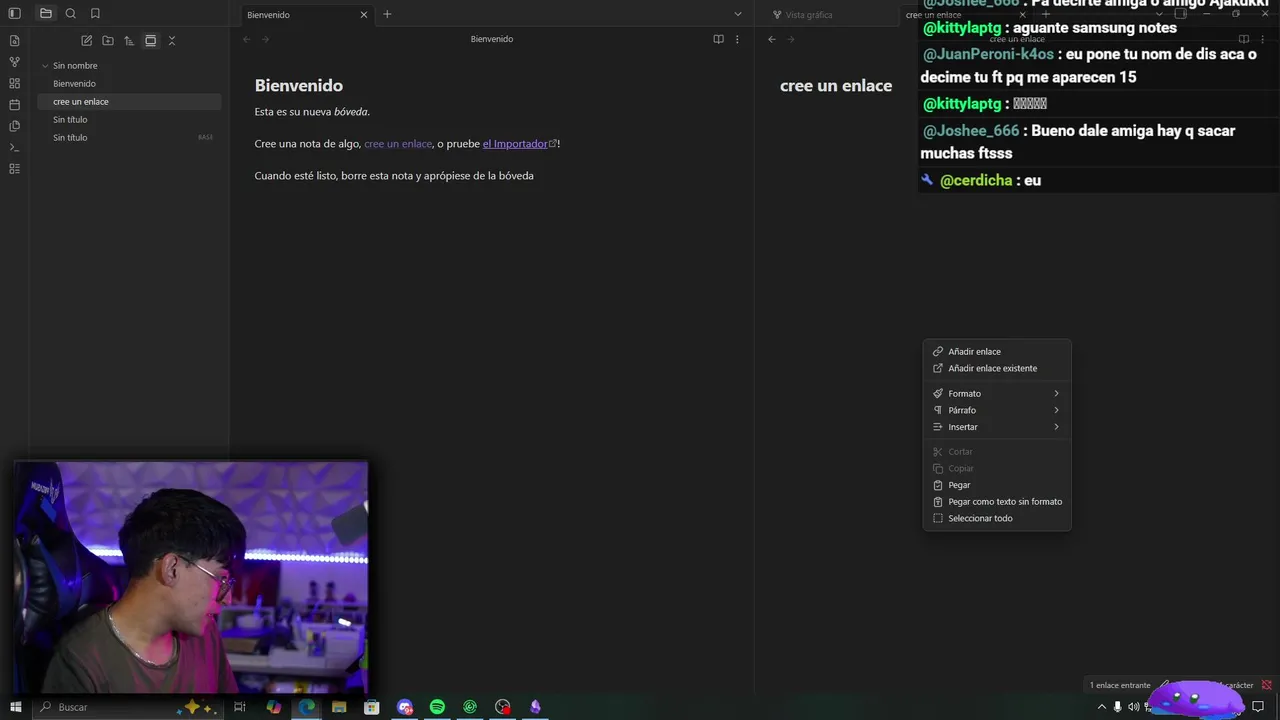1280x720 pixels.
Task: Open daily note calendar icon in ribbon
Action: (x=14, y=105)
